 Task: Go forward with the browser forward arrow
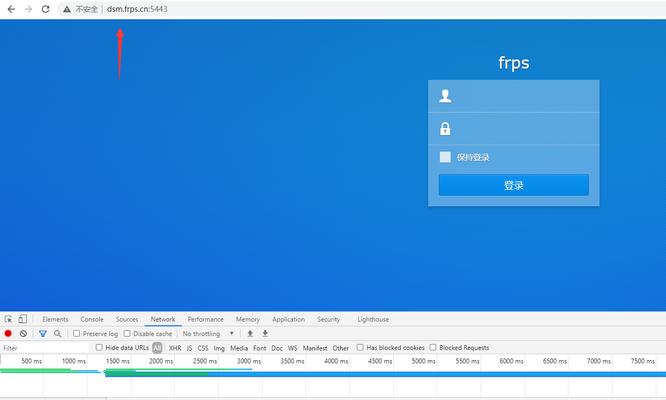pyautogui.click(x=28, y=9)
